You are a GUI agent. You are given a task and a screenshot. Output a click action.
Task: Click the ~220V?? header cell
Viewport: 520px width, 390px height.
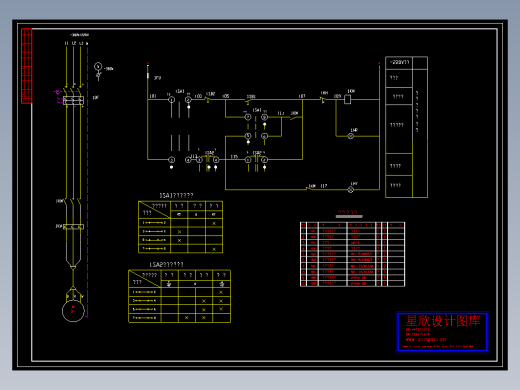pos(399,62)
